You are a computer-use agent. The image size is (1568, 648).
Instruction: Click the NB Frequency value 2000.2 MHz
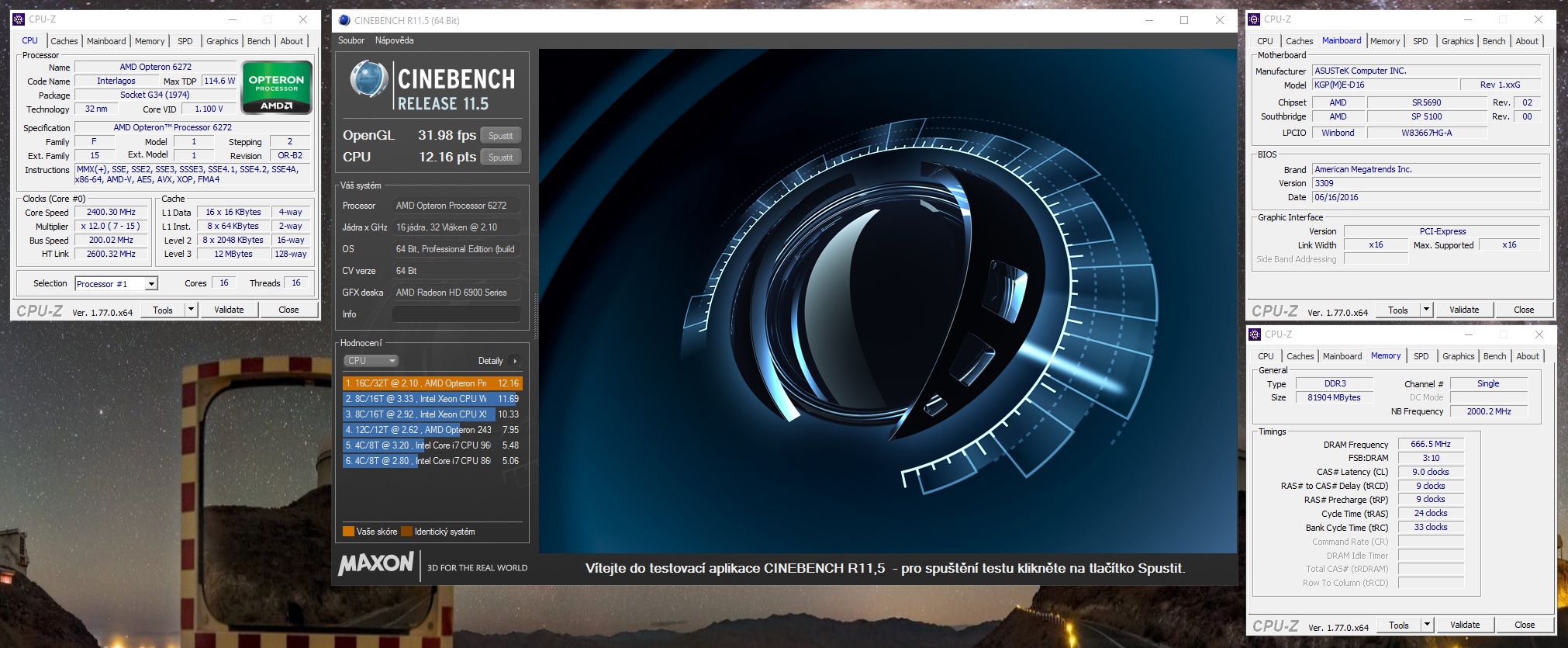click(1489, 411)
